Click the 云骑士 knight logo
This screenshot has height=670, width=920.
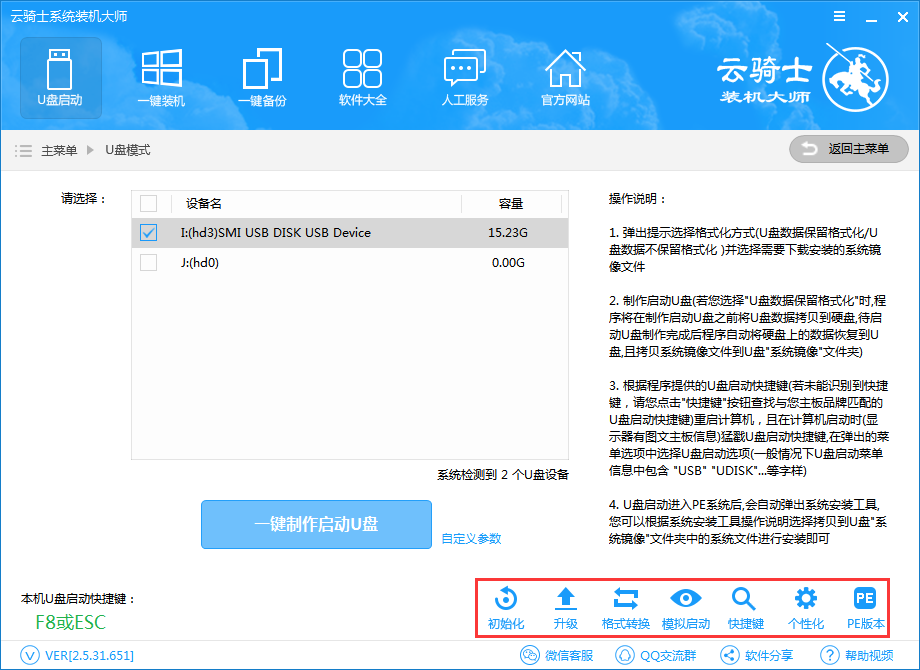pyautogui.click(x=855, y=80)
